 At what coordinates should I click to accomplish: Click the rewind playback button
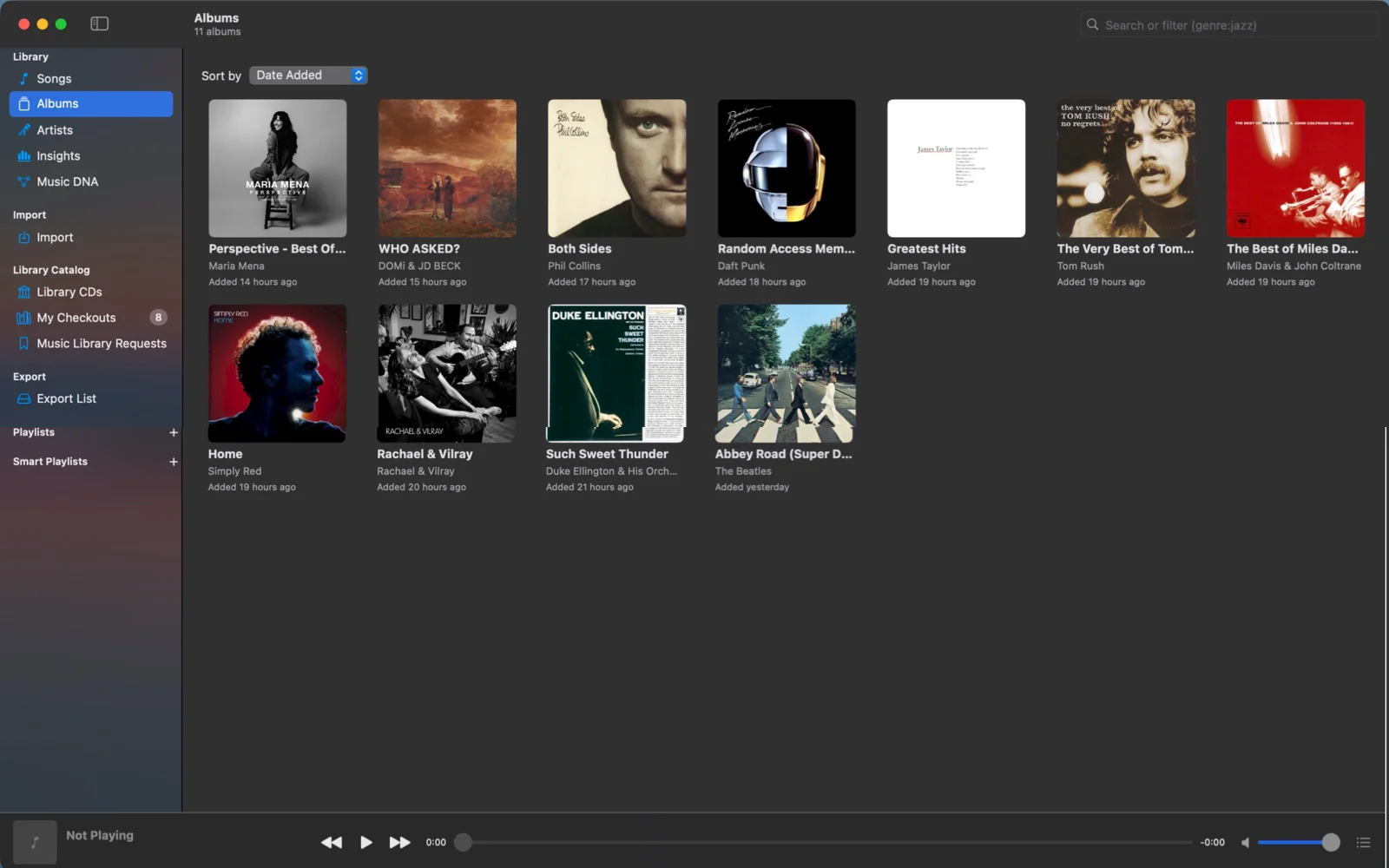[332, 842]
